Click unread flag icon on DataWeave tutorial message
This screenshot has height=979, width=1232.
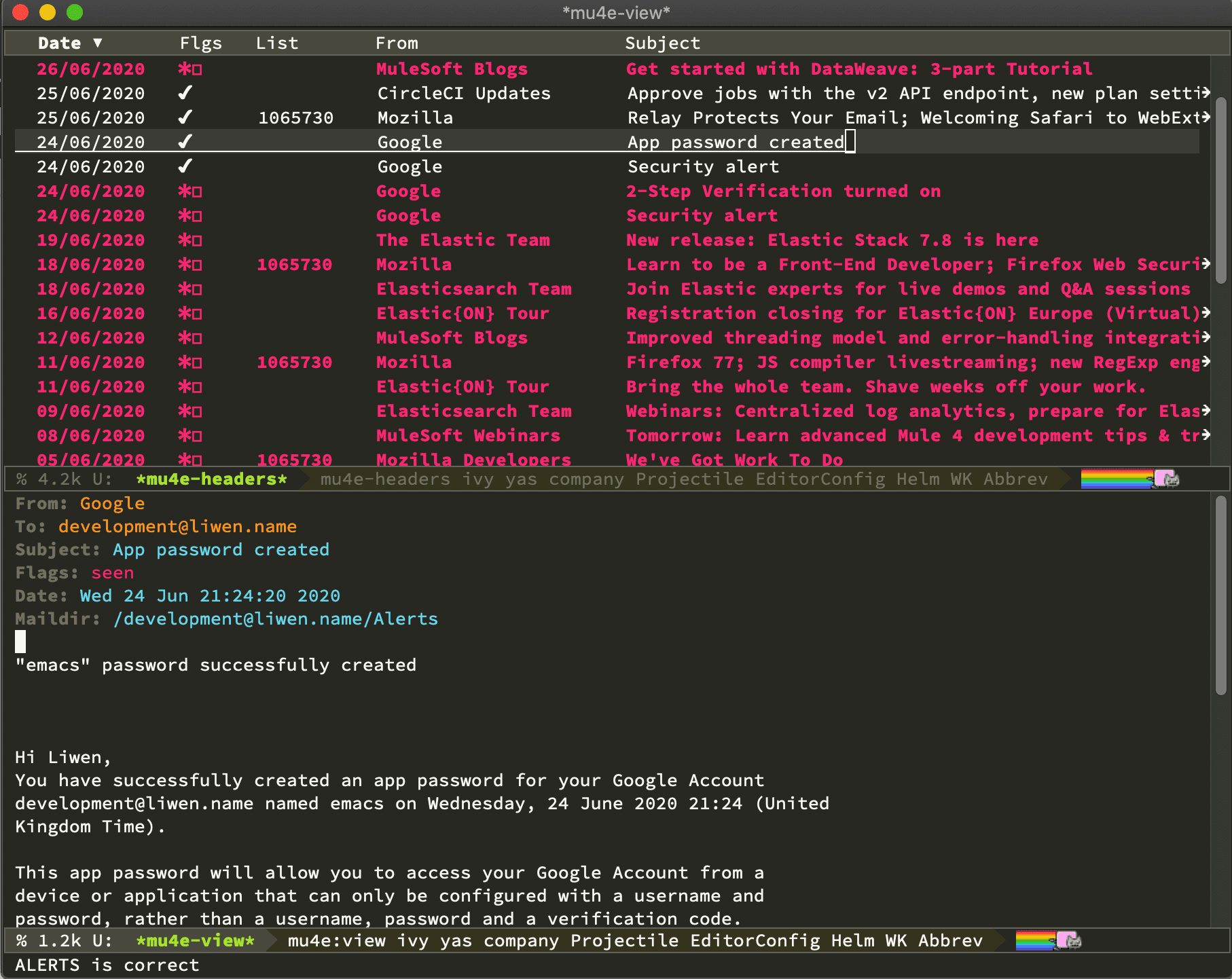189,69
